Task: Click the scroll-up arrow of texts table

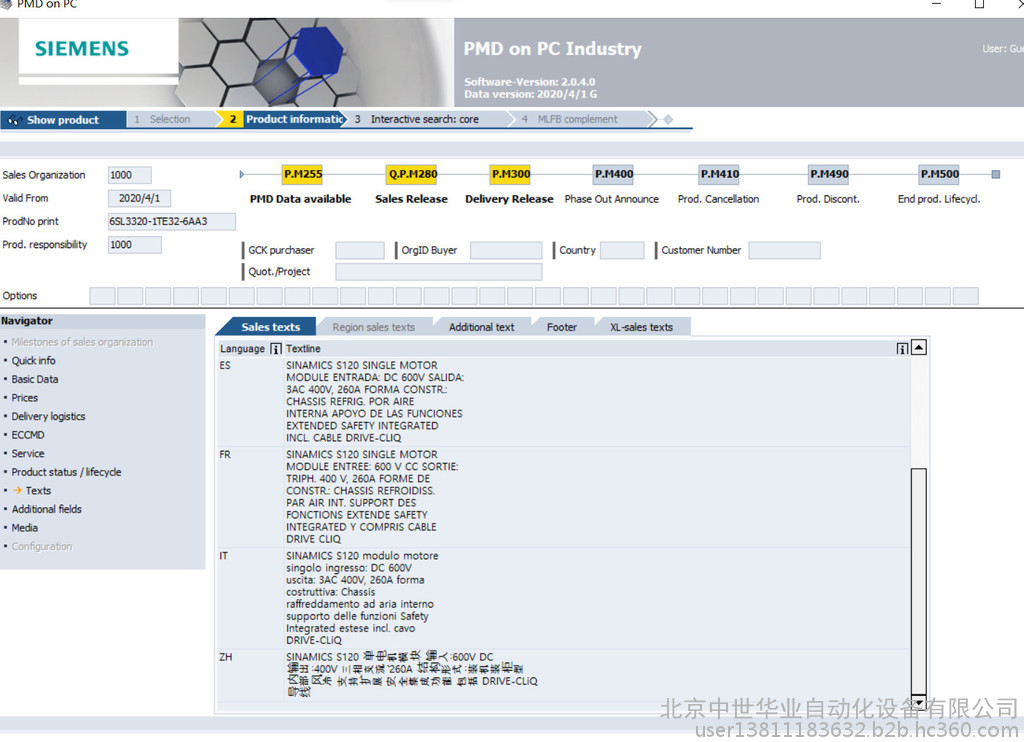Action: click(919, 347)
